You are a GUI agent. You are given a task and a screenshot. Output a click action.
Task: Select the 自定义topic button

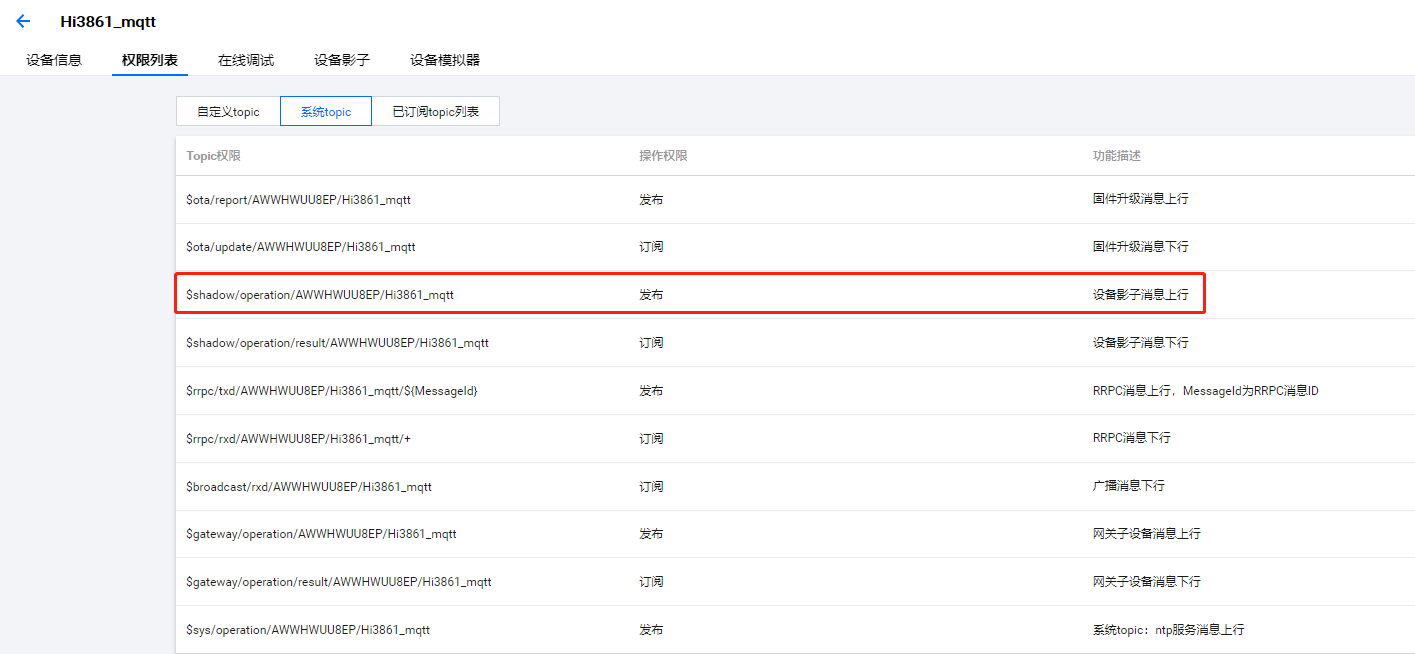pos(228,112)
